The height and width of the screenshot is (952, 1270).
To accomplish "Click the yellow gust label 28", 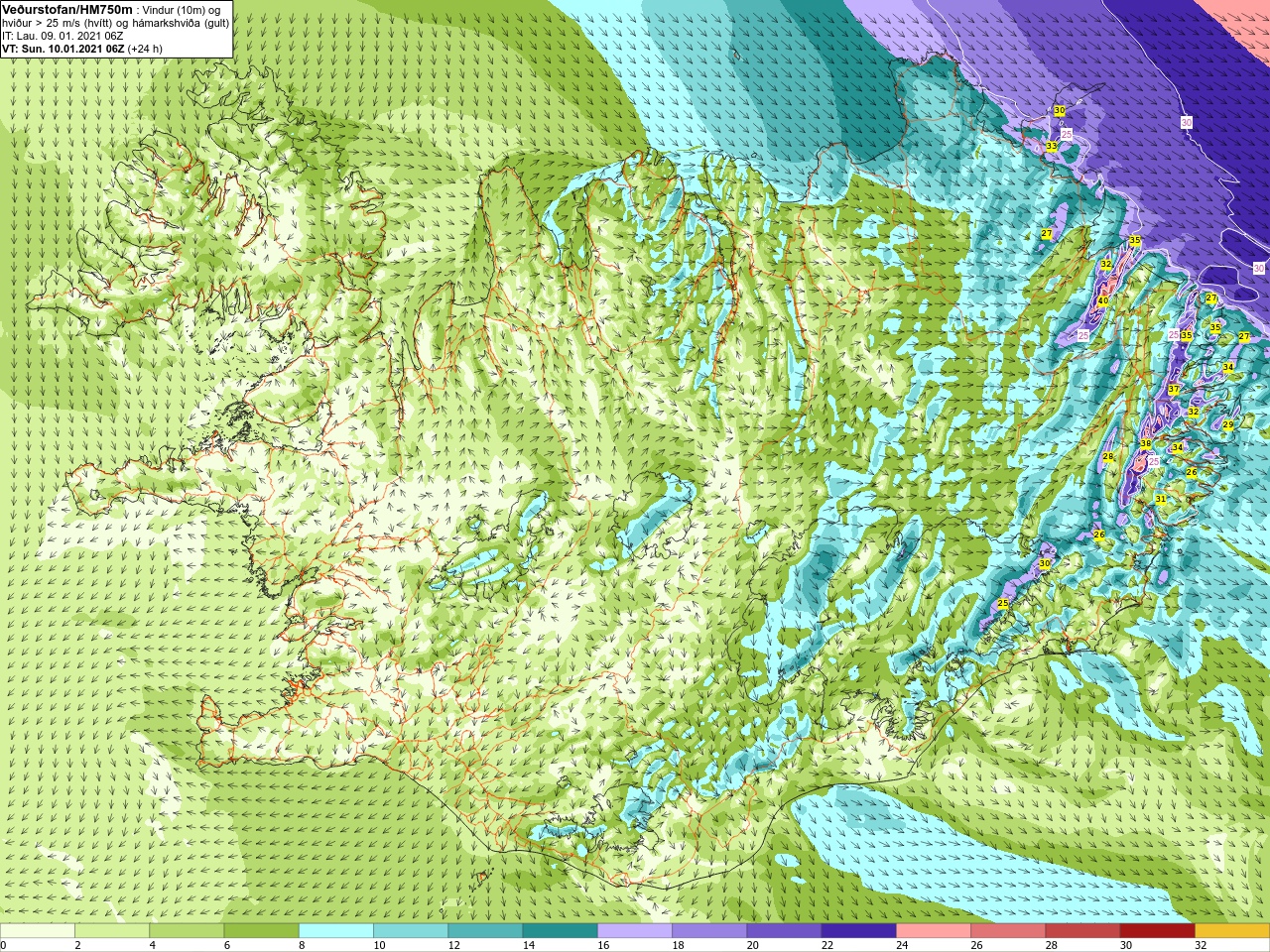I will (1108, 457).
